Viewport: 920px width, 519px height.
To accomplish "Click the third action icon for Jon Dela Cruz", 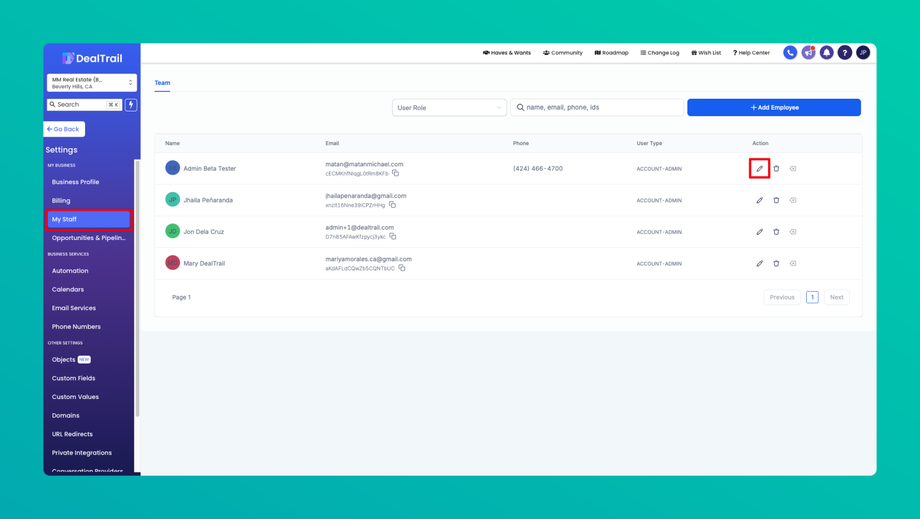I will [793, 232].
